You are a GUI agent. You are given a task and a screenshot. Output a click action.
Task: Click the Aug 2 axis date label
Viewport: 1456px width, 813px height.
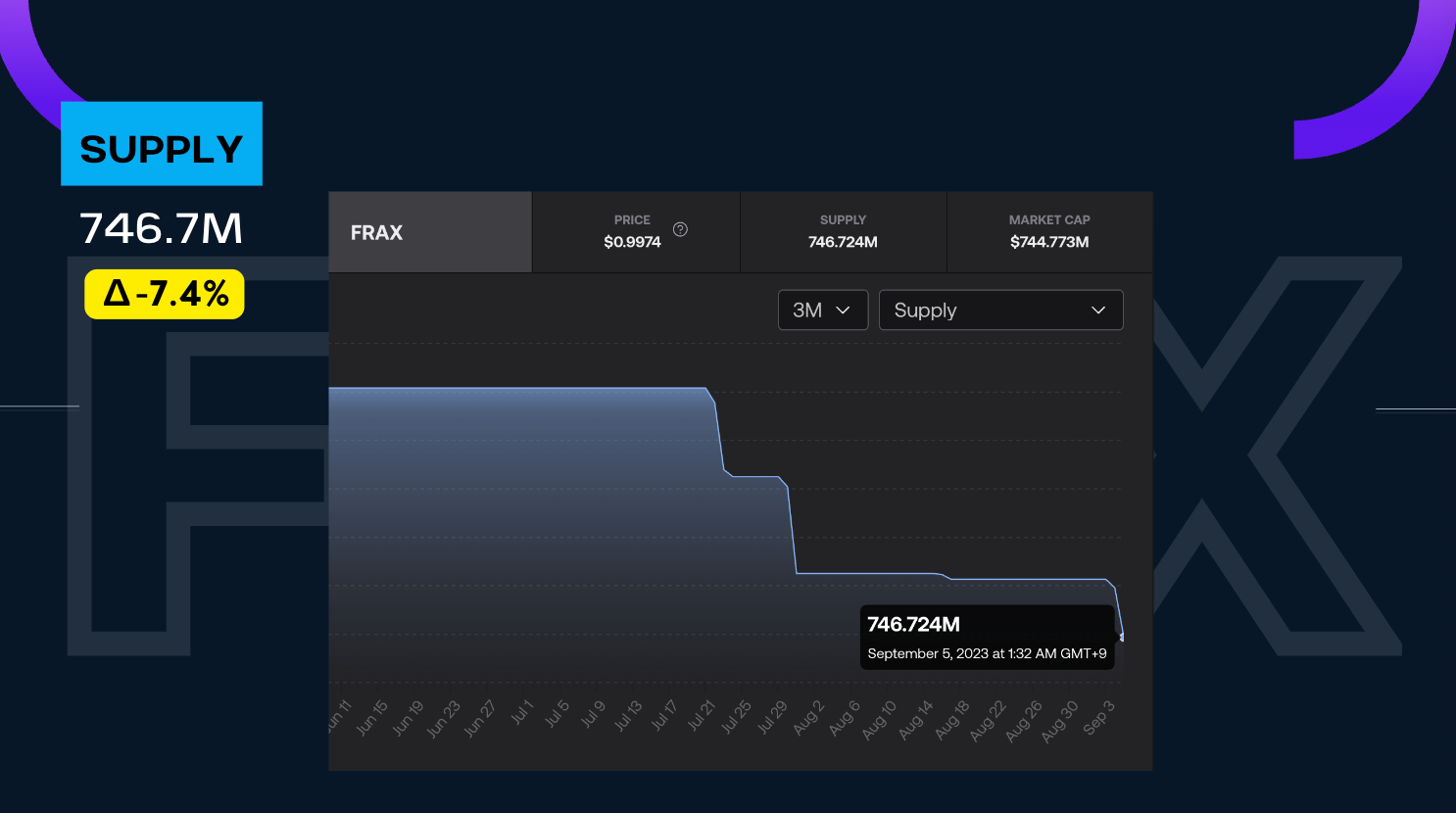(808, 718)
